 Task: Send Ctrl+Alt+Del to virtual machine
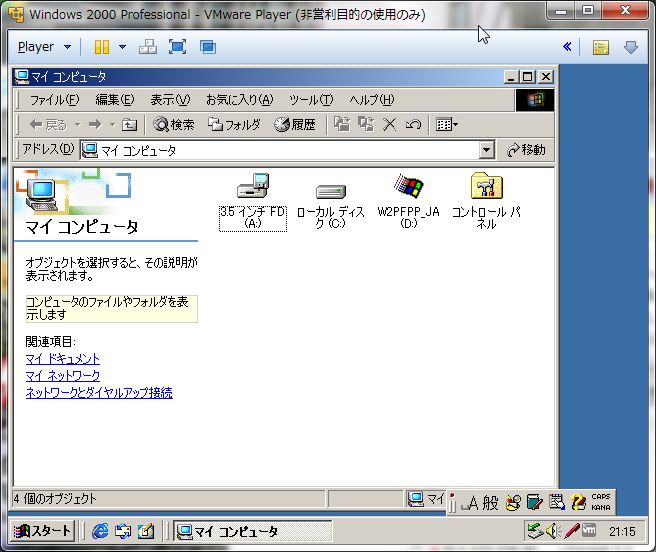[148, 47]
